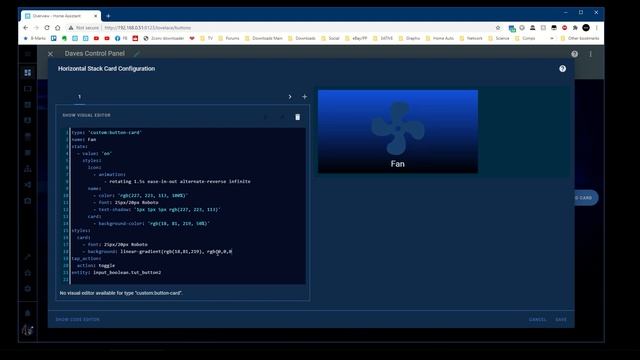Open Home Assistant header help icon
Viewport: 640px width, 360px height.
[574, 54]
